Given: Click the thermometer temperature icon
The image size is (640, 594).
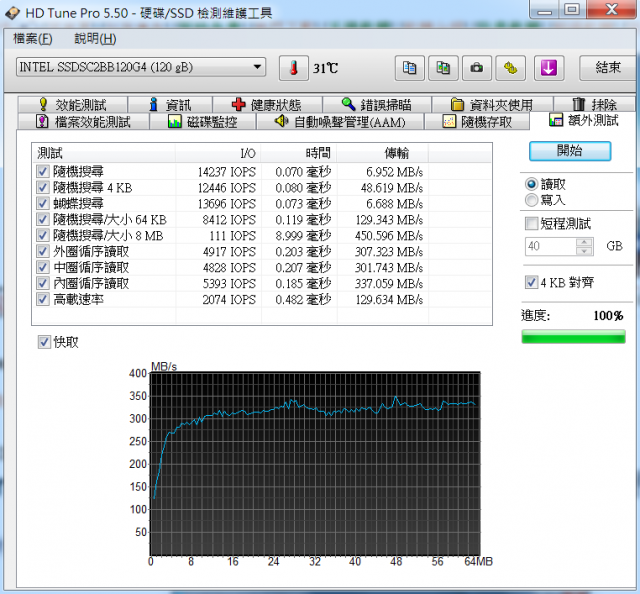Looking at the screenshot, I should click(293, 68).
